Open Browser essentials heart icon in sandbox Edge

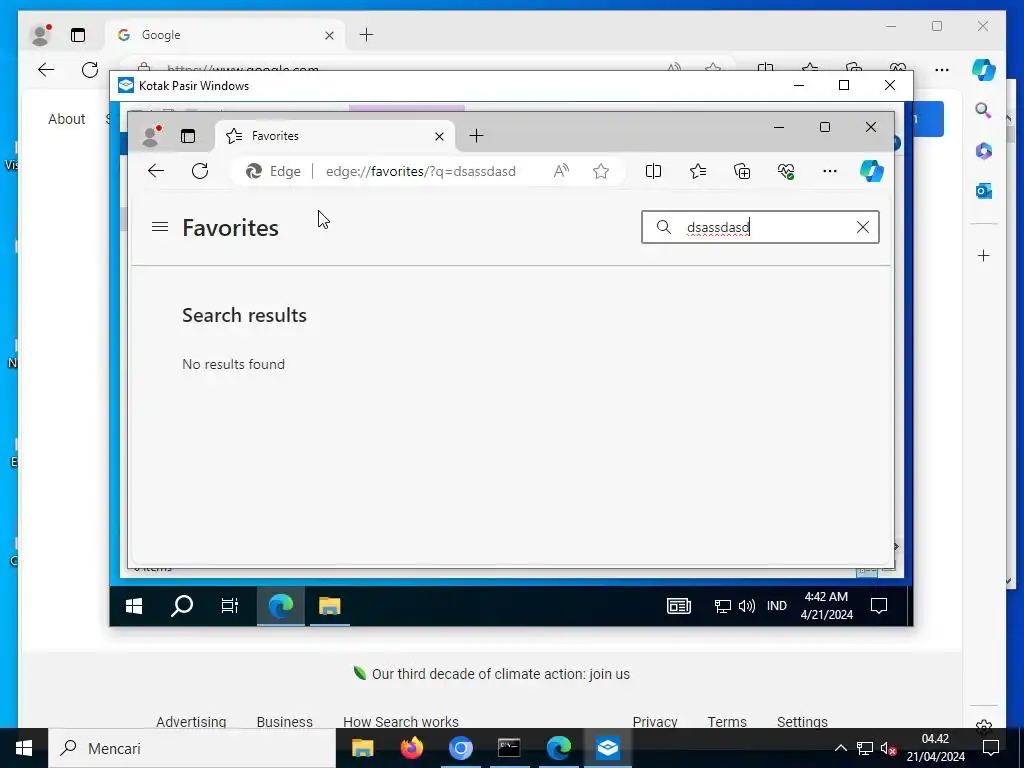click(786, 171)
